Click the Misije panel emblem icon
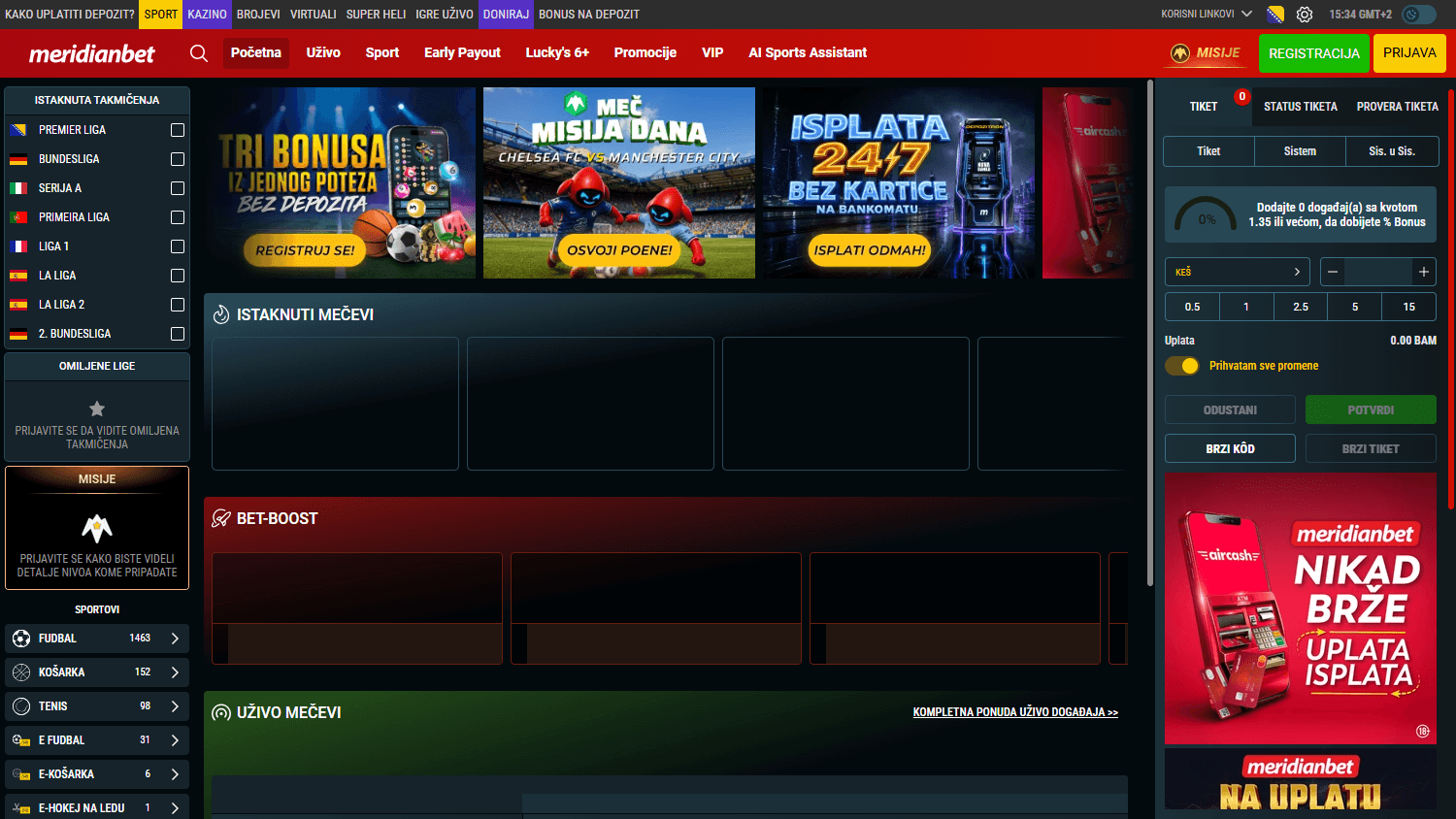This screenshot has height=819, width=1456. 97,528
